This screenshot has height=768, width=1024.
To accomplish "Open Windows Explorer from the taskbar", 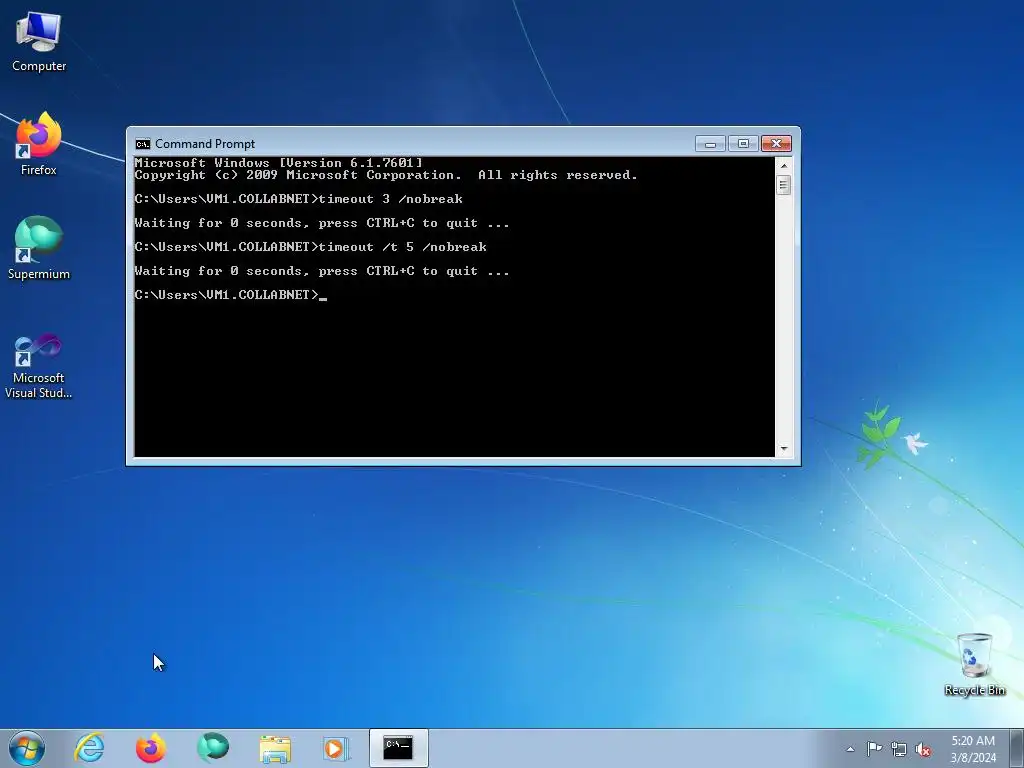I will coord(275,748).
